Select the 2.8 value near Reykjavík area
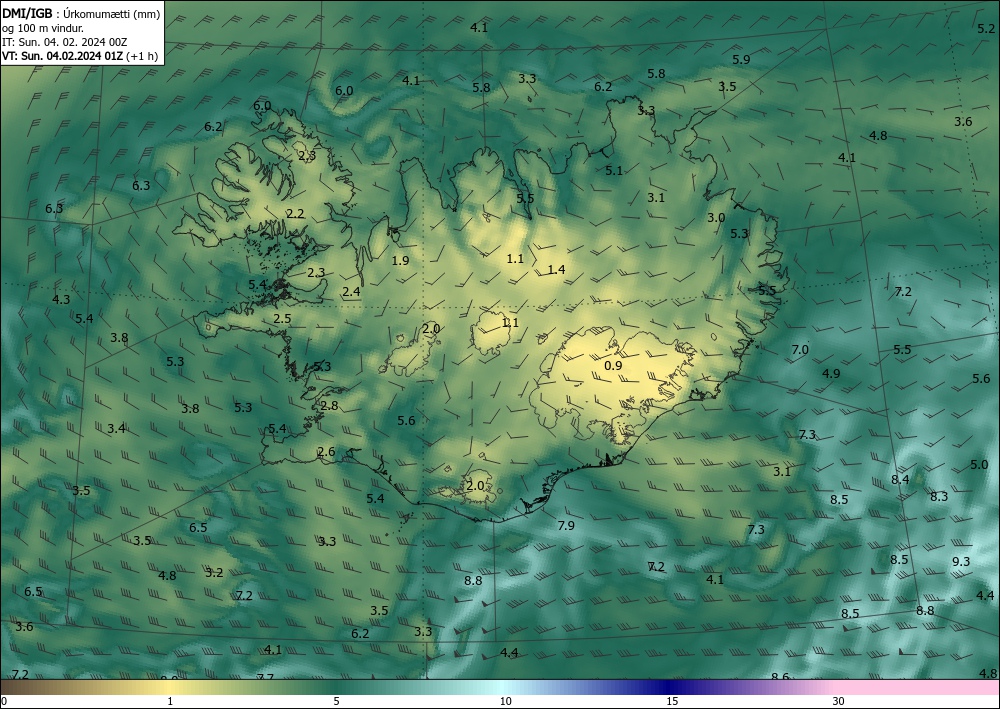Viewport: 1000px width, 709px height. (x=329, y=406)
